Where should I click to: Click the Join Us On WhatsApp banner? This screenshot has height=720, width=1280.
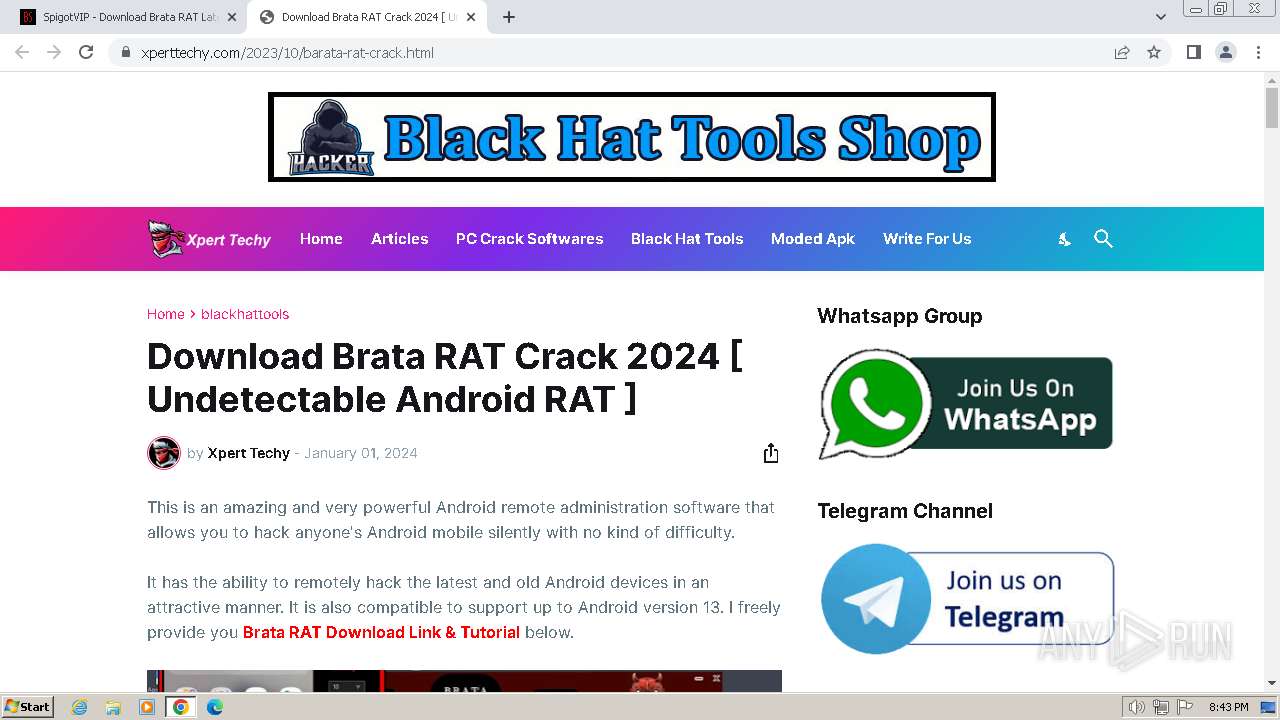tap(965, 404)
